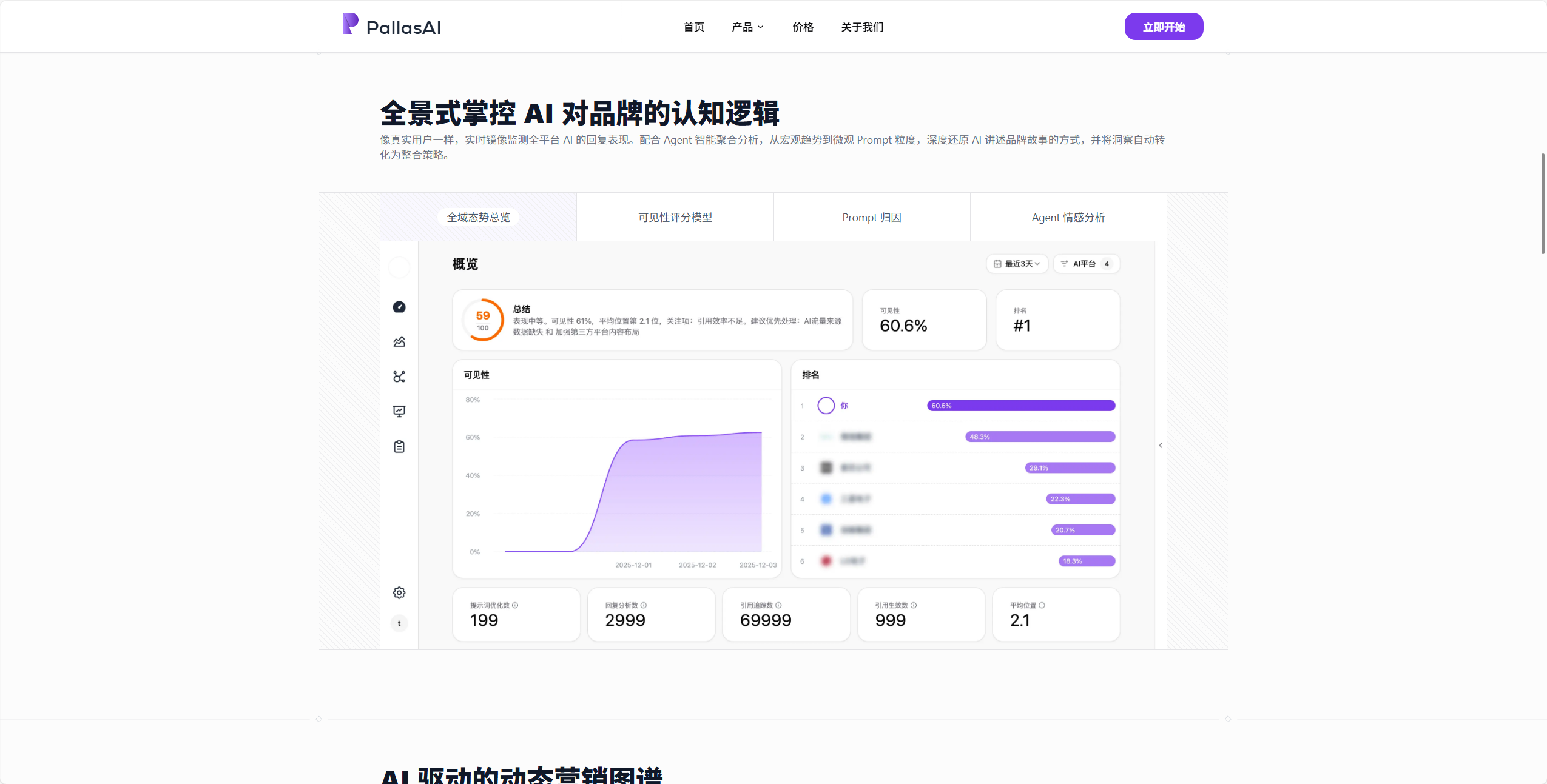This screenshot has height=784, width=1547.
Task: Click the 2025-12-02 axis label
Action: [x=697, y=565]
